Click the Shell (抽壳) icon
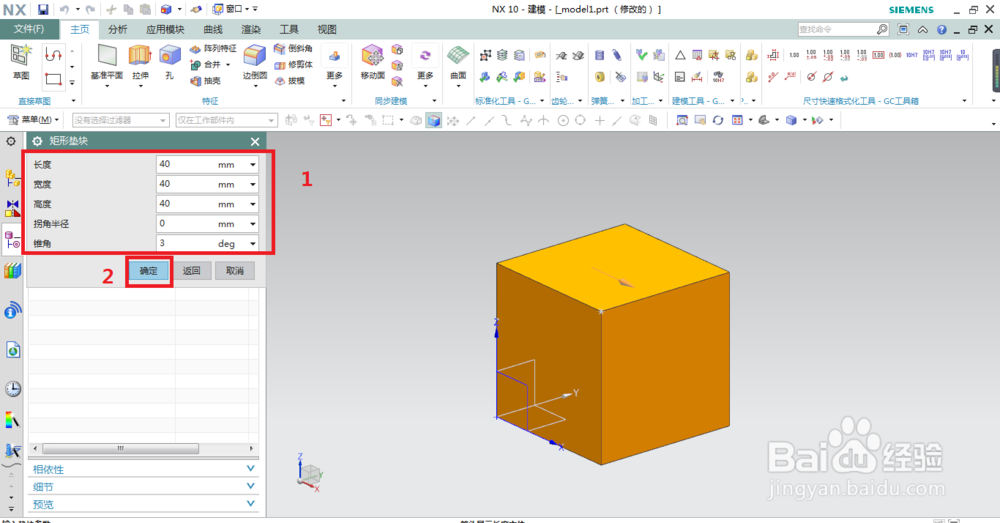 (195, 81)
